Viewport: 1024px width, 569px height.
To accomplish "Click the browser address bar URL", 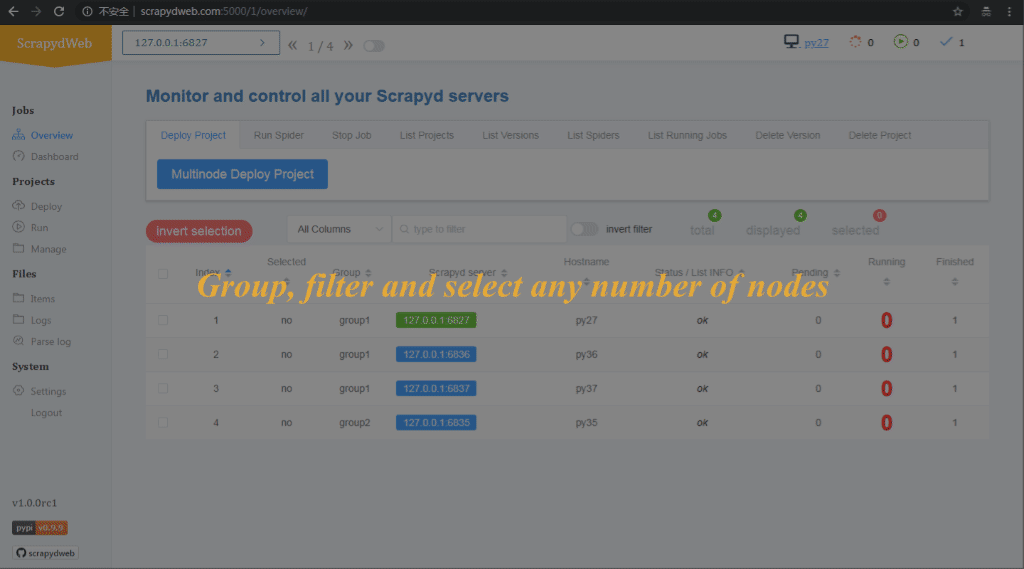I will point(223,11).
